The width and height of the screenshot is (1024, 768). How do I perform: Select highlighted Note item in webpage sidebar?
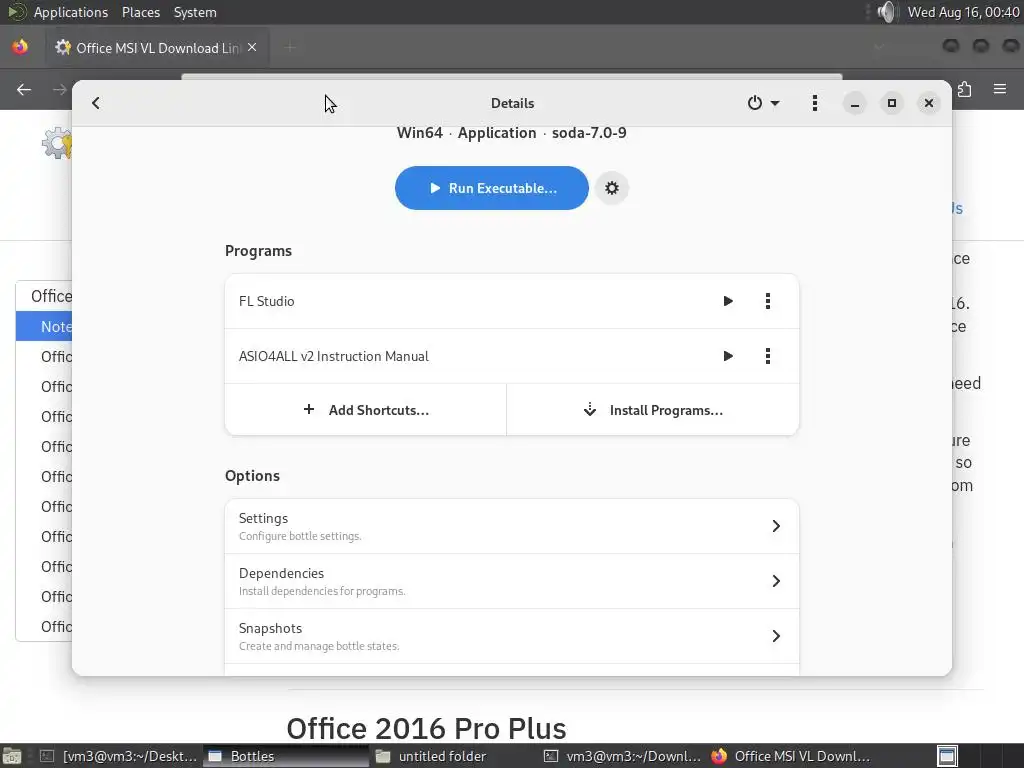point(44,326)
